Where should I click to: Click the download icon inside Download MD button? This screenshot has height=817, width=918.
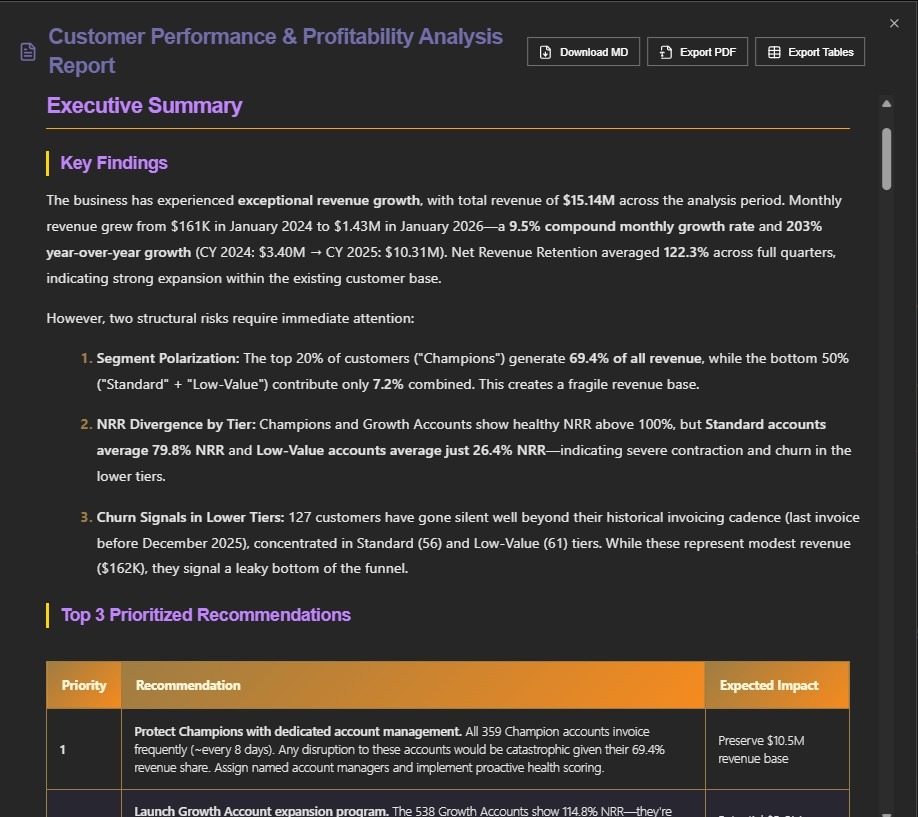(x=543, y=51)
